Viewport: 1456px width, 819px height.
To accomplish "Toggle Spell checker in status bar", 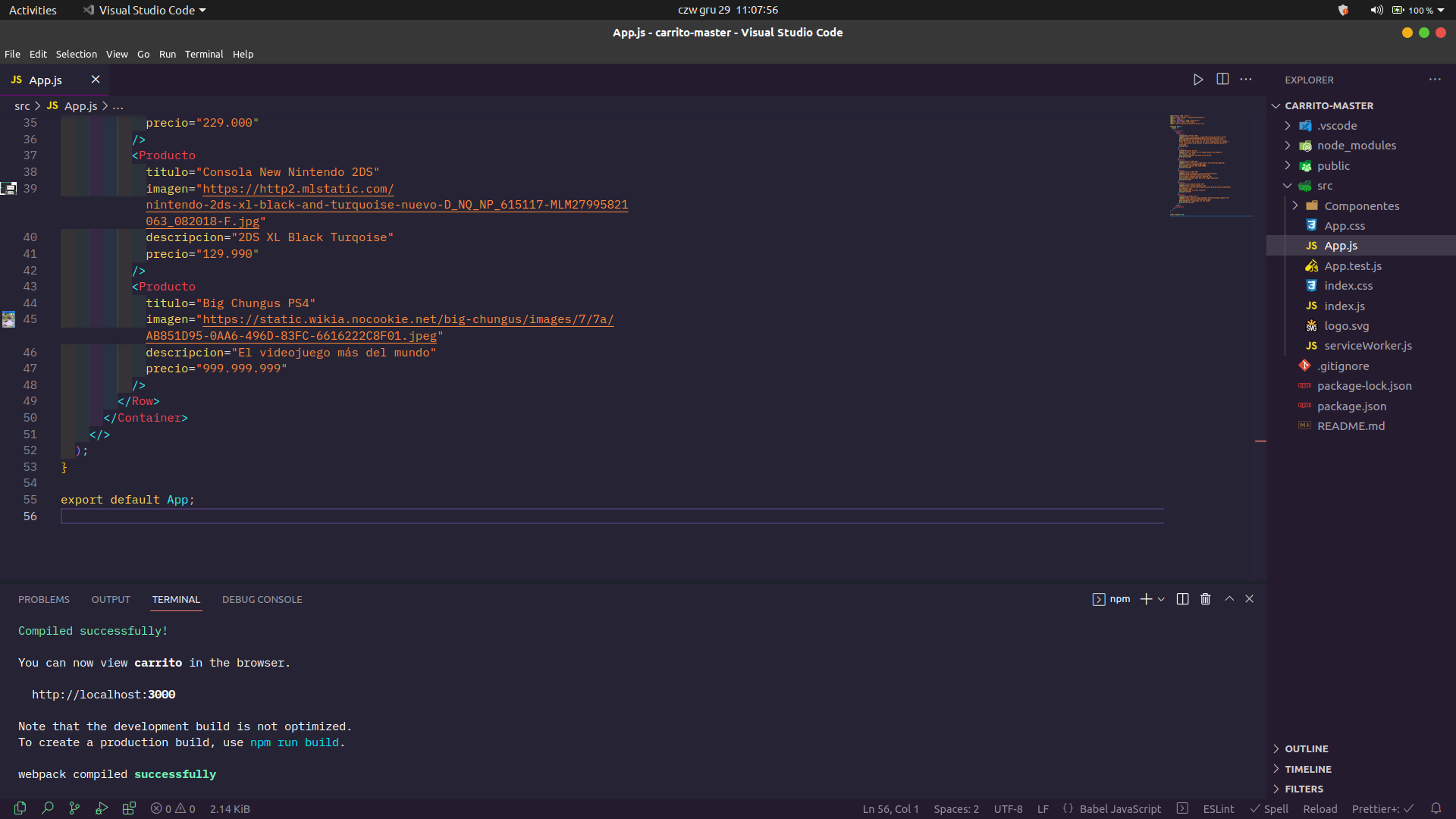I will pos(1269,809).
